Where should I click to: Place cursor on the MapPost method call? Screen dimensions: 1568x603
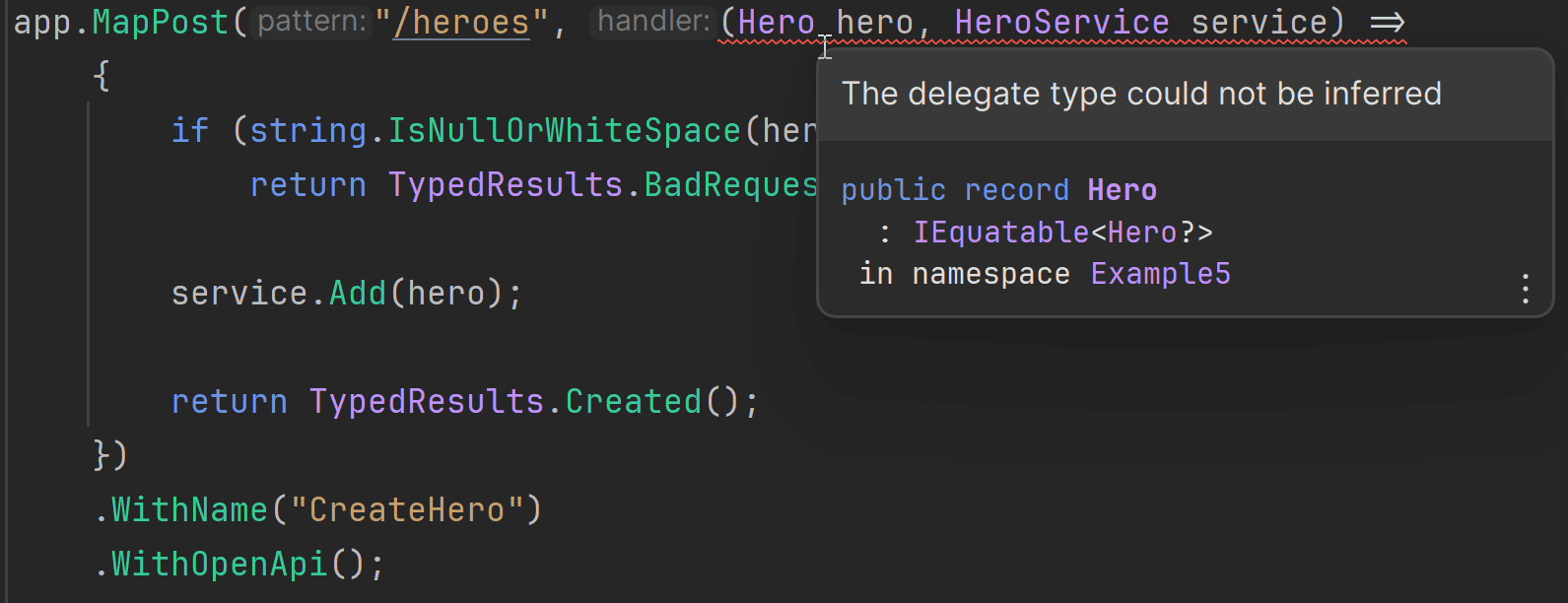pos(161,23)
